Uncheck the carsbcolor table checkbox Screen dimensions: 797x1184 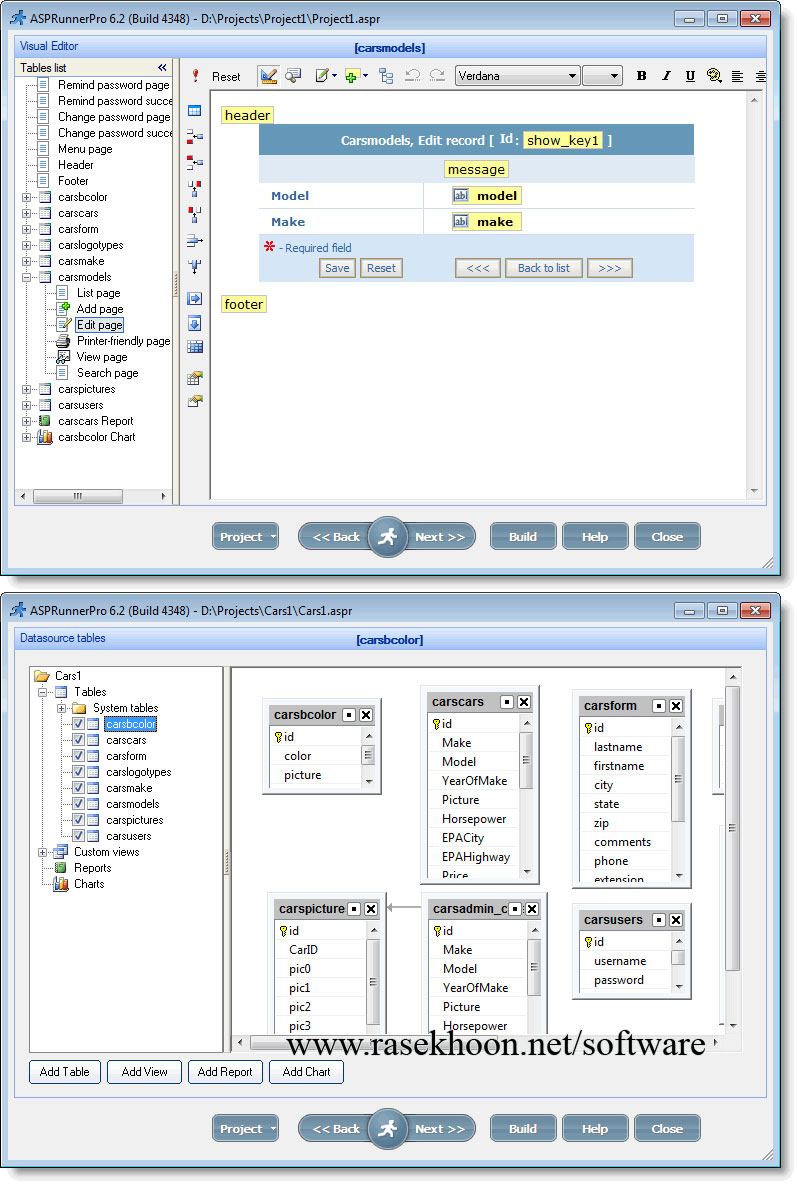78,723
